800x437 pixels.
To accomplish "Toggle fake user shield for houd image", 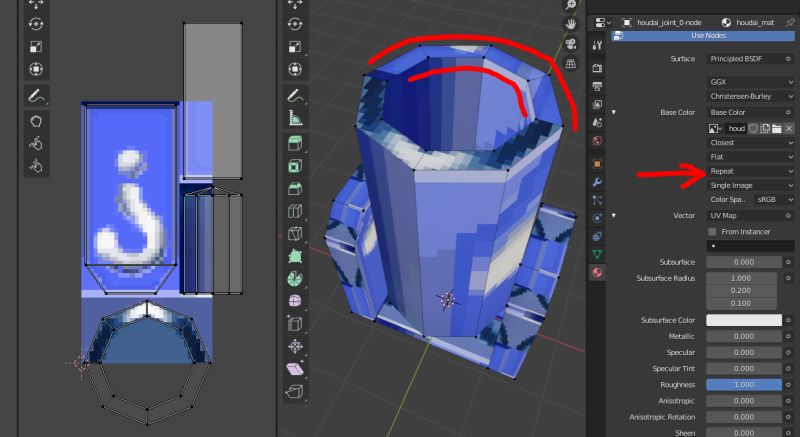I will coord(753,128).
